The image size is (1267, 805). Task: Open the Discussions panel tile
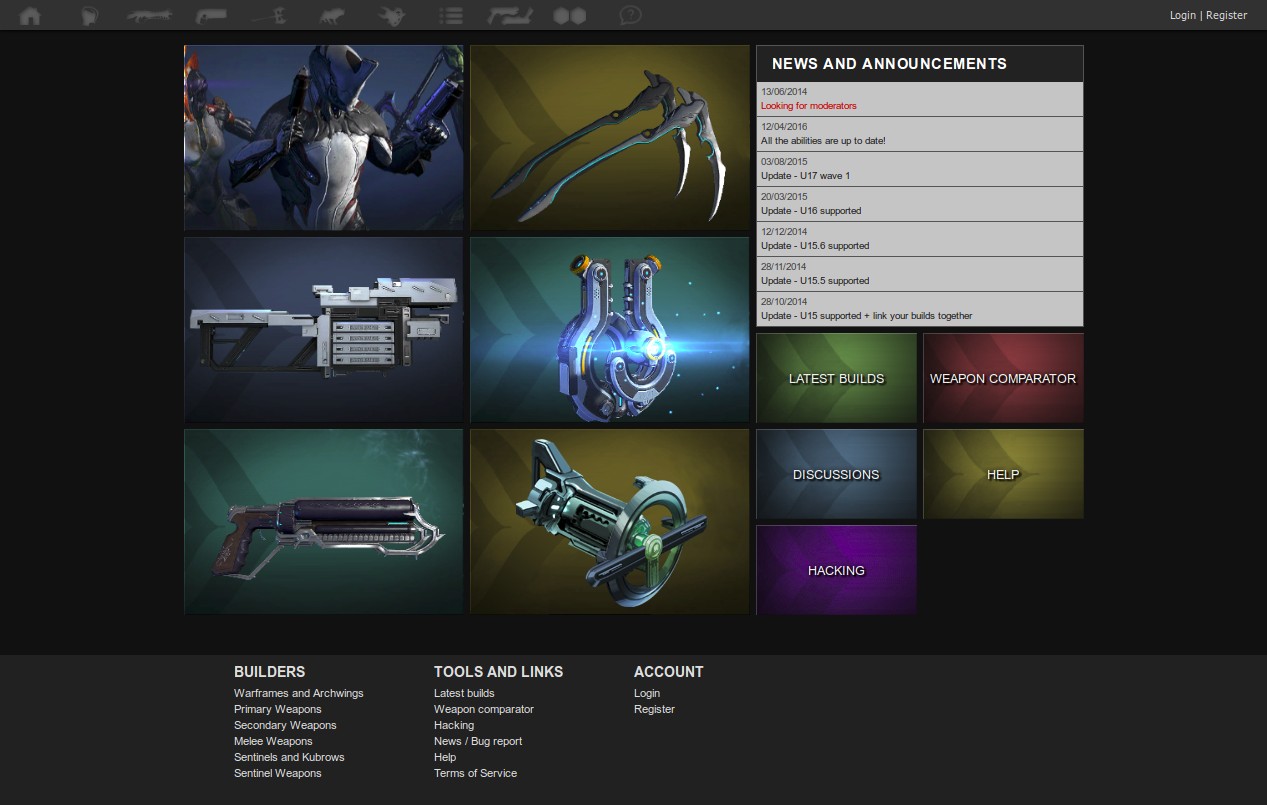click(x=836, y=474)
